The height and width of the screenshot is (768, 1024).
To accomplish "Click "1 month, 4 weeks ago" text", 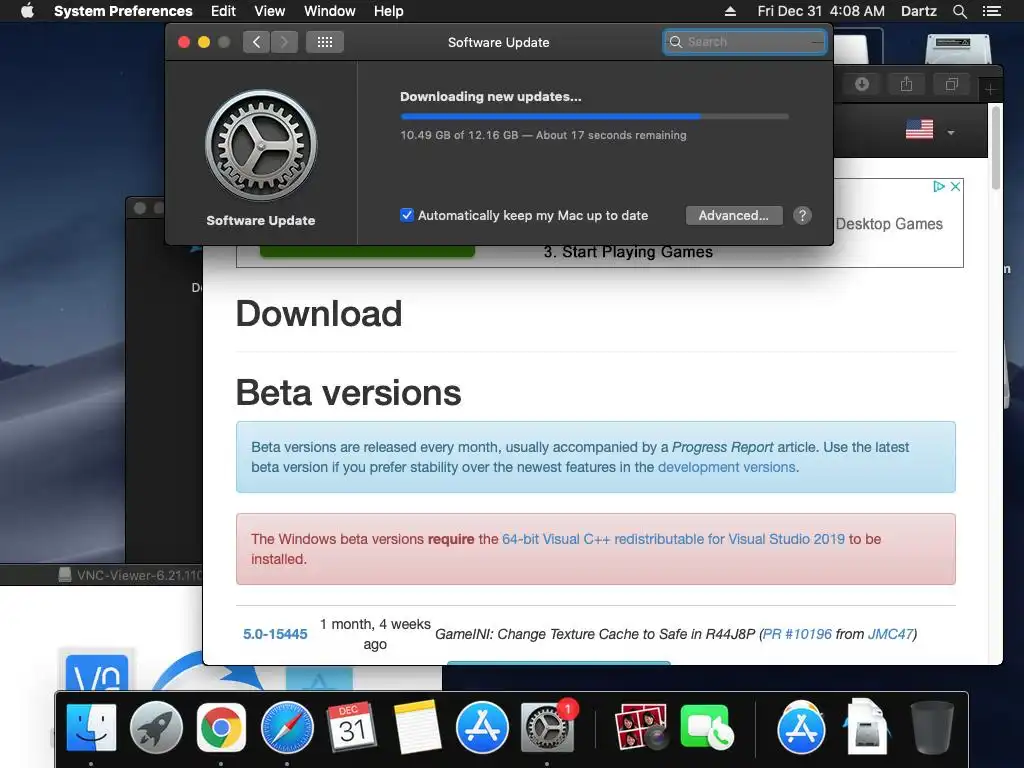I will tap(375, 634).
